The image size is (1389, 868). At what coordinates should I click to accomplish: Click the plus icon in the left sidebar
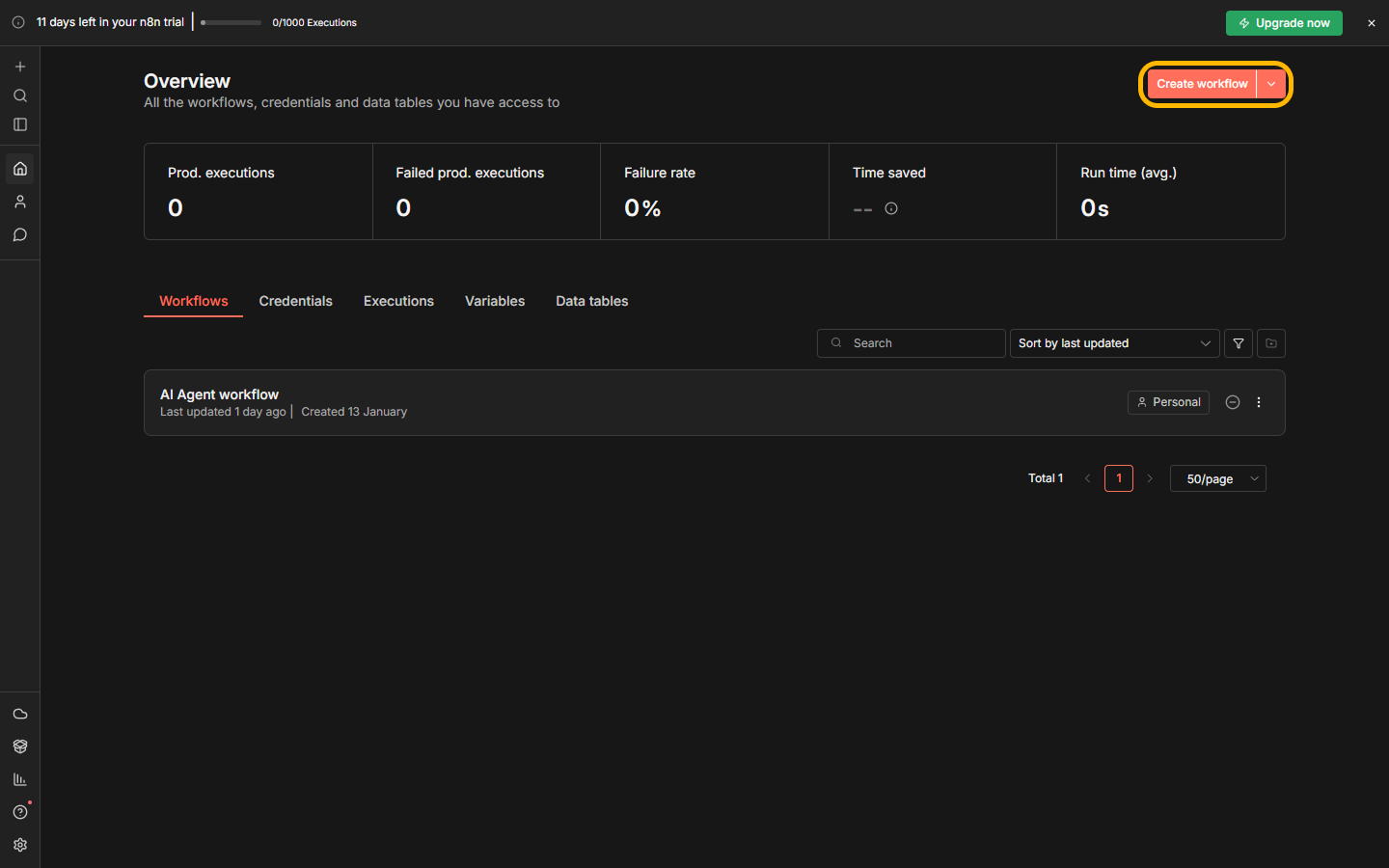point(20,67)
